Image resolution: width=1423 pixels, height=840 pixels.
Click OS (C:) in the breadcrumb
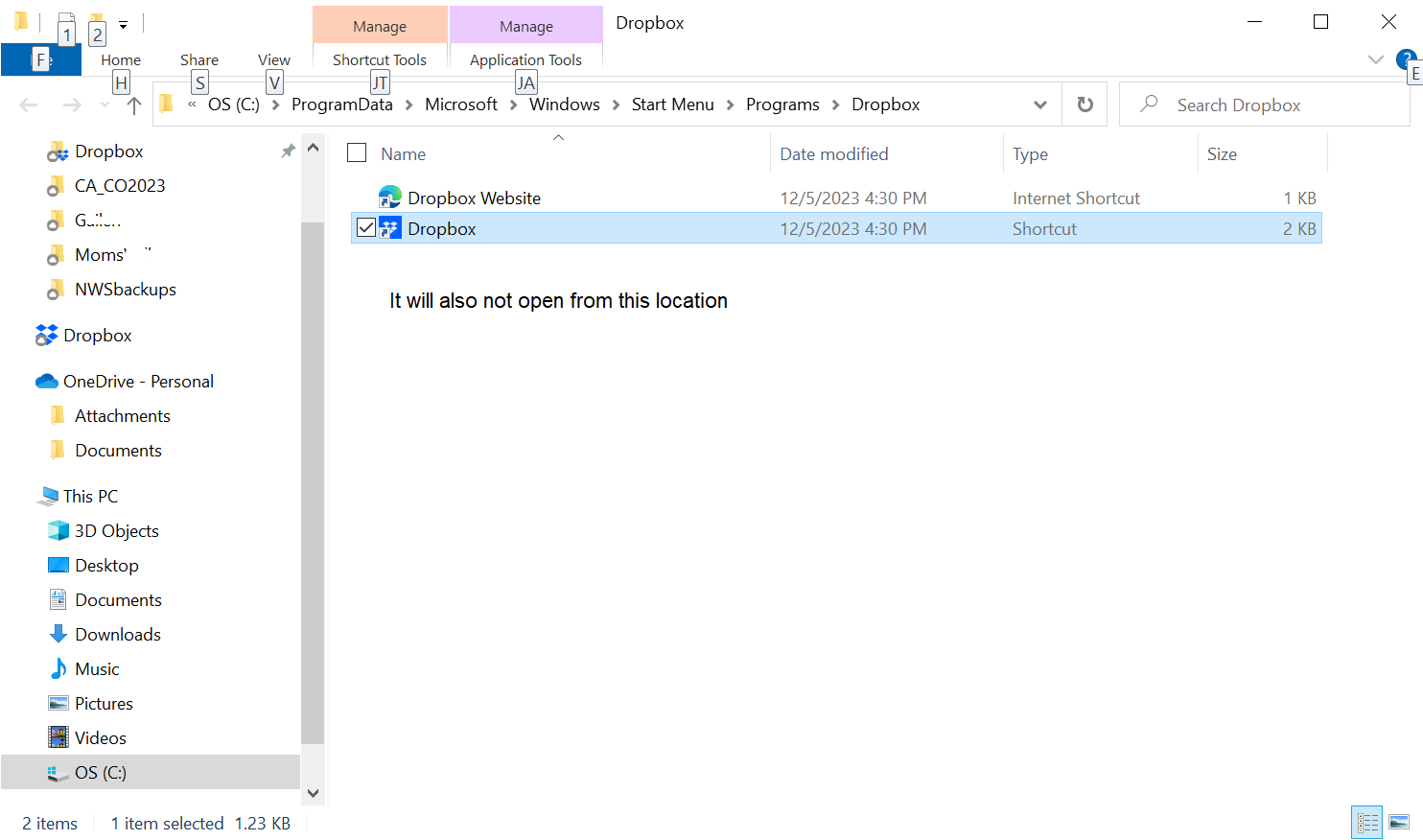click(234, 105)
